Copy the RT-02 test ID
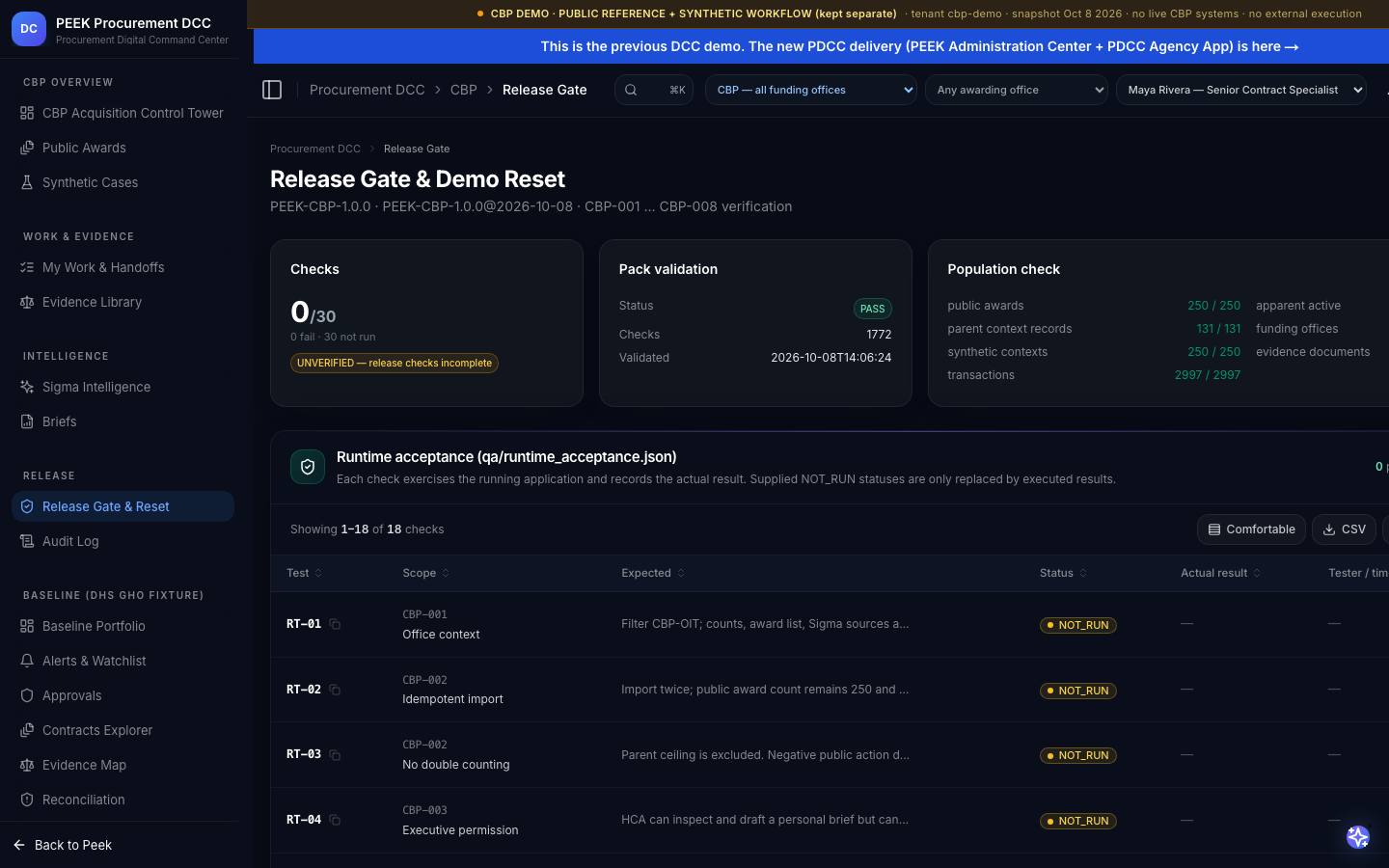Viewport: 1389px width, 868px height. (x=335, y=690)
